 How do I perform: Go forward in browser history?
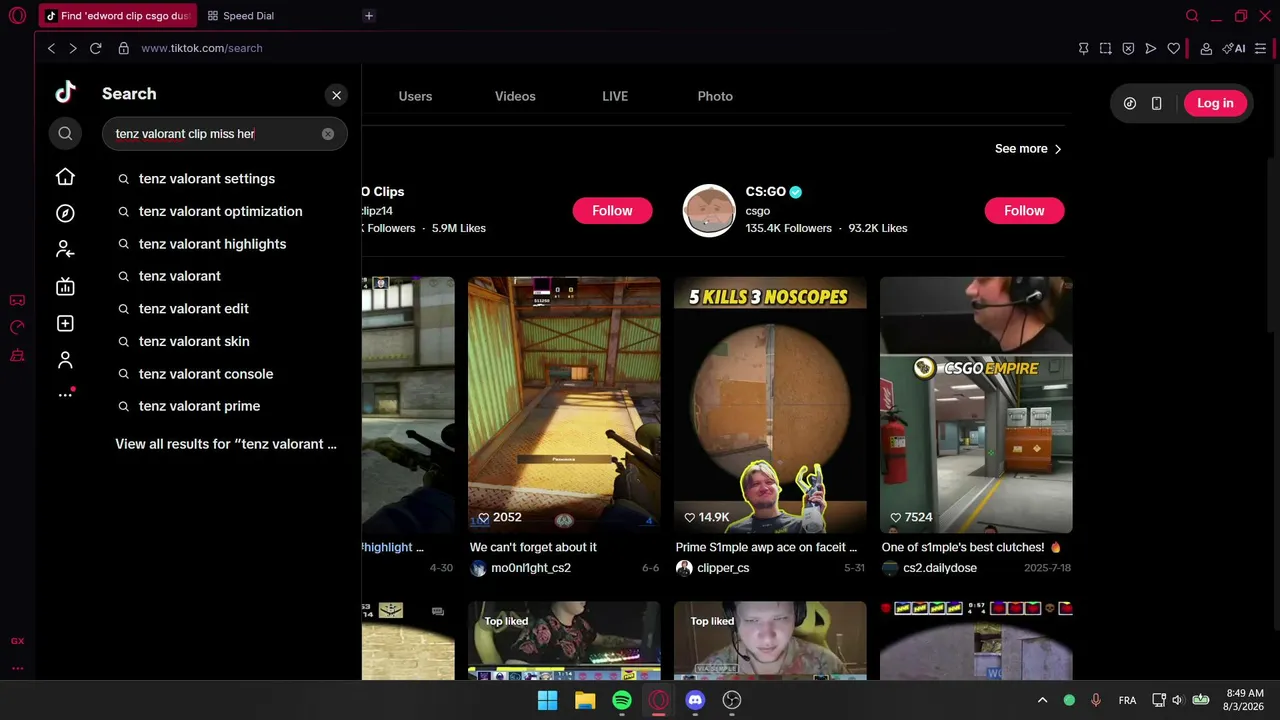click(x=73, y=48)
